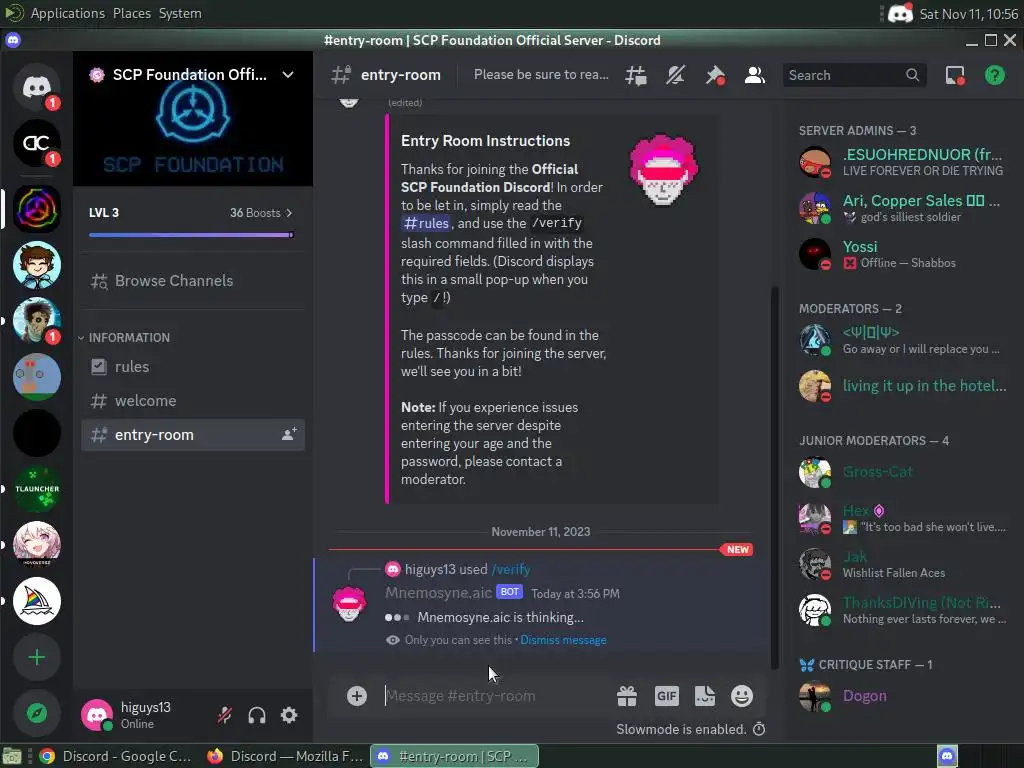Open Gross-Cat member profile
This screenshot has width=1024, height=768.
[902, 472]
